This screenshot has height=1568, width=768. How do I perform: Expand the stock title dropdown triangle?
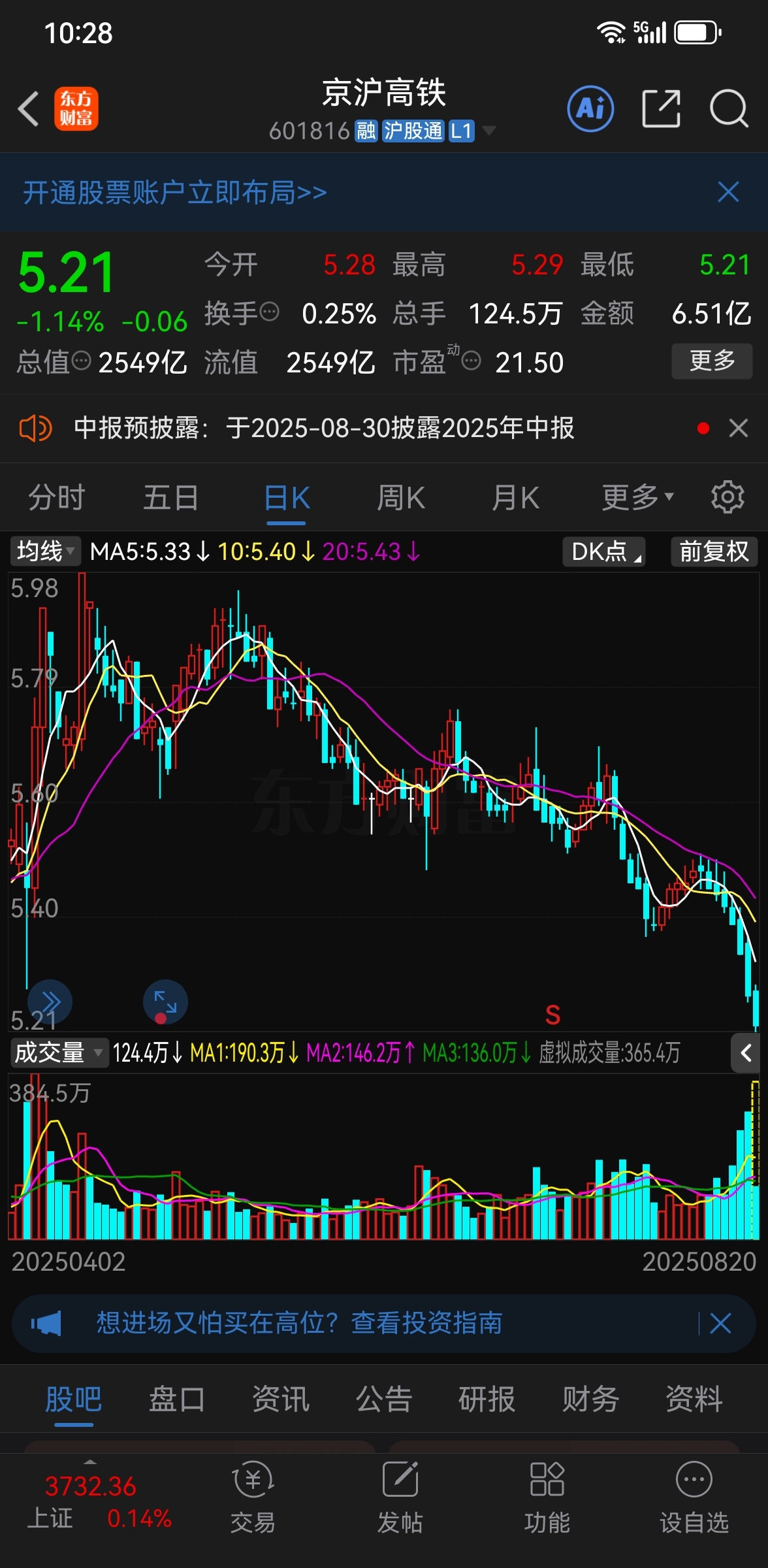(488, 131)
